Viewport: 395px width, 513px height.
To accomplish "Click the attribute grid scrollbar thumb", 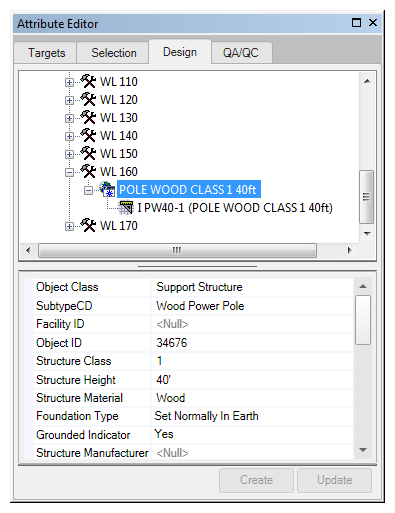I will [363, 320].
